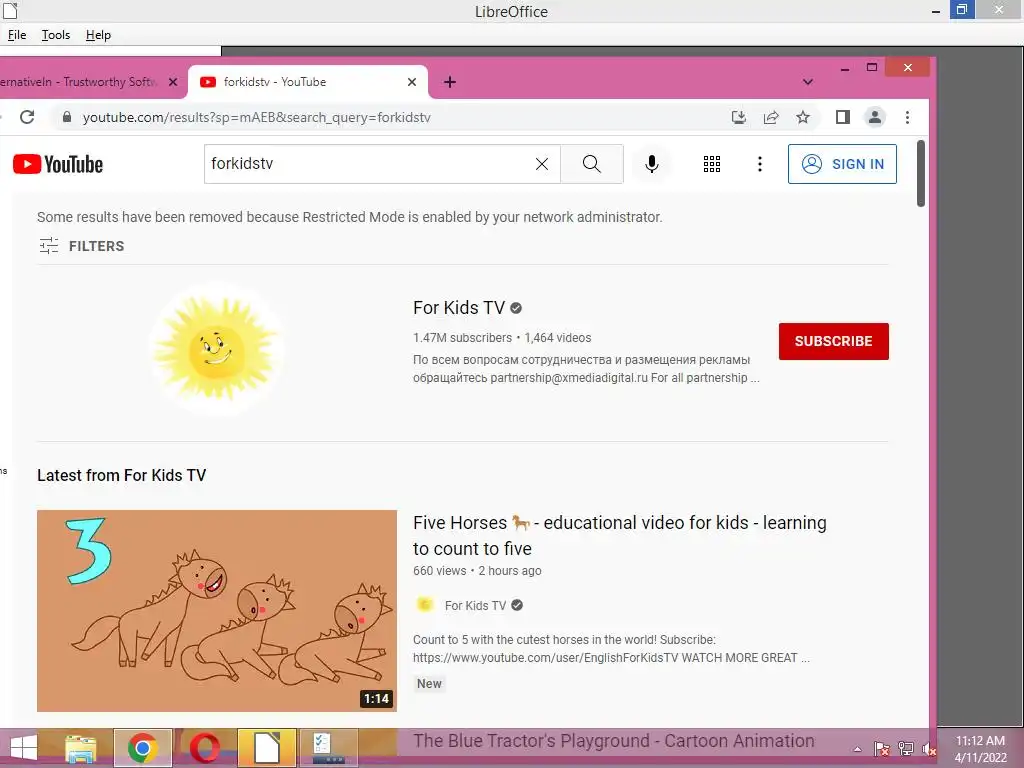
Task: Click the 'New' badge on Five Horses
Action: click(429, 684)
